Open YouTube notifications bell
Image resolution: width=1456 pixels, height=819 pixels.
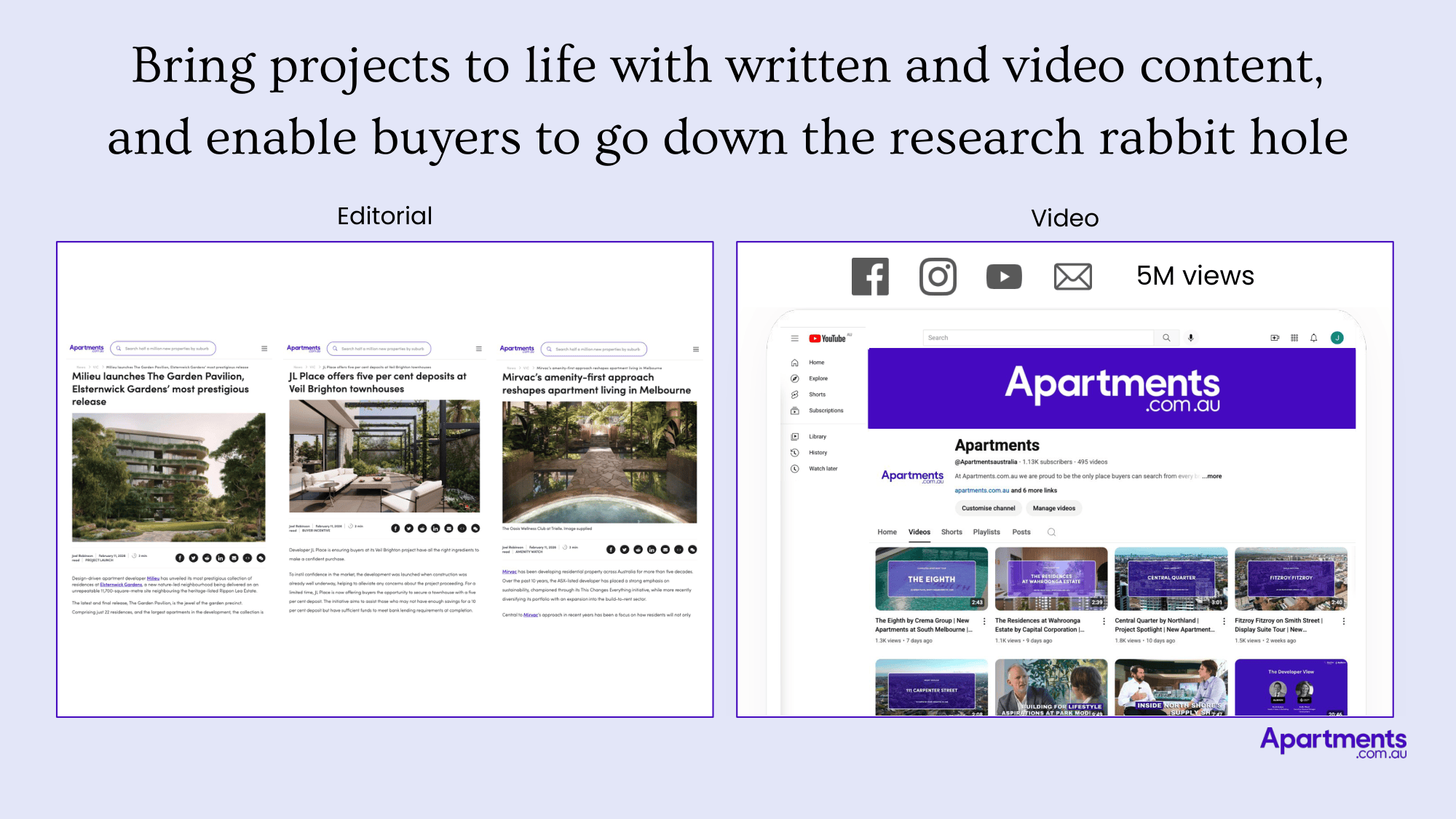(1314, 338)
